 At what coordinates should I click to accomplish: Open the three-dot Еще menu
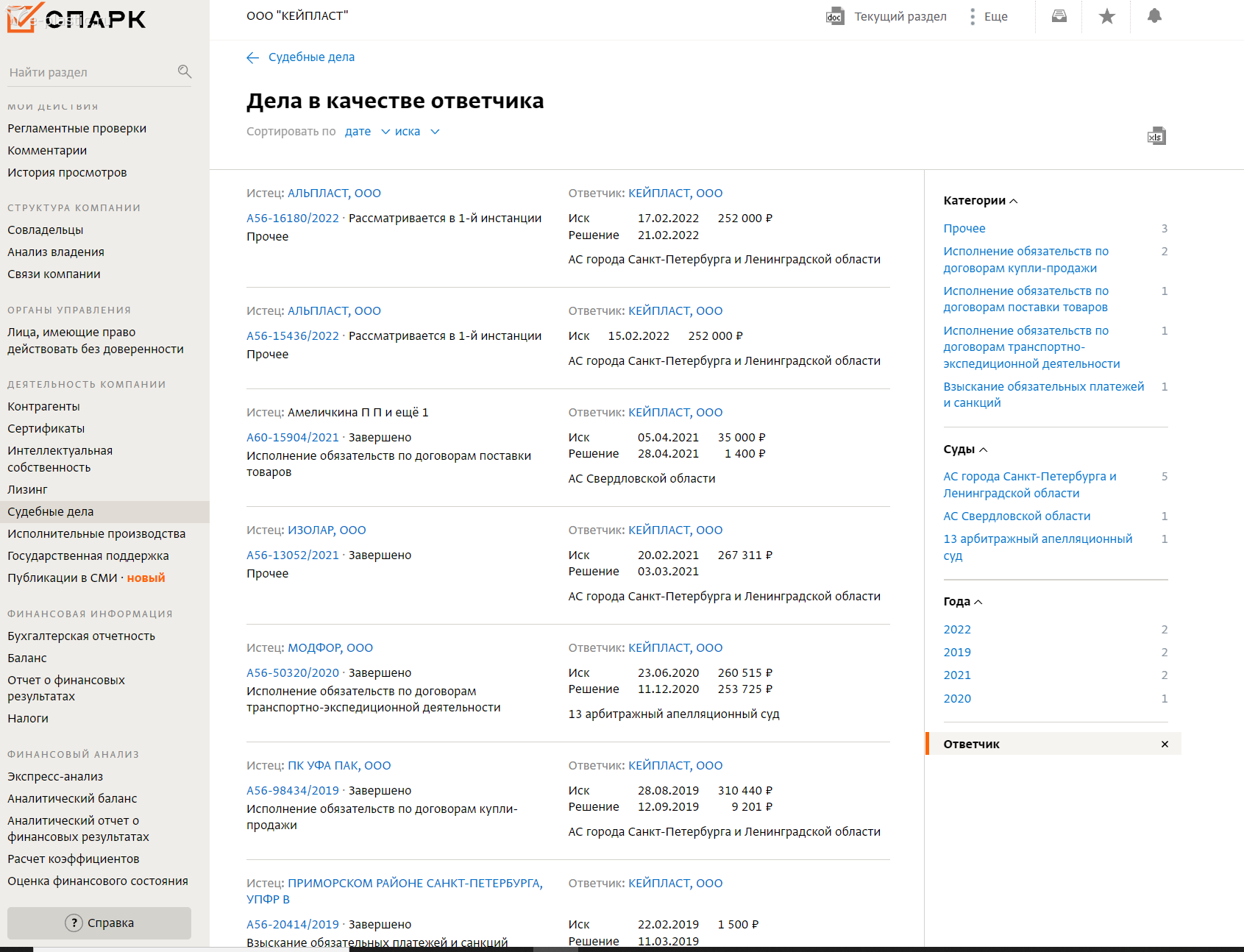click(973, 17)
